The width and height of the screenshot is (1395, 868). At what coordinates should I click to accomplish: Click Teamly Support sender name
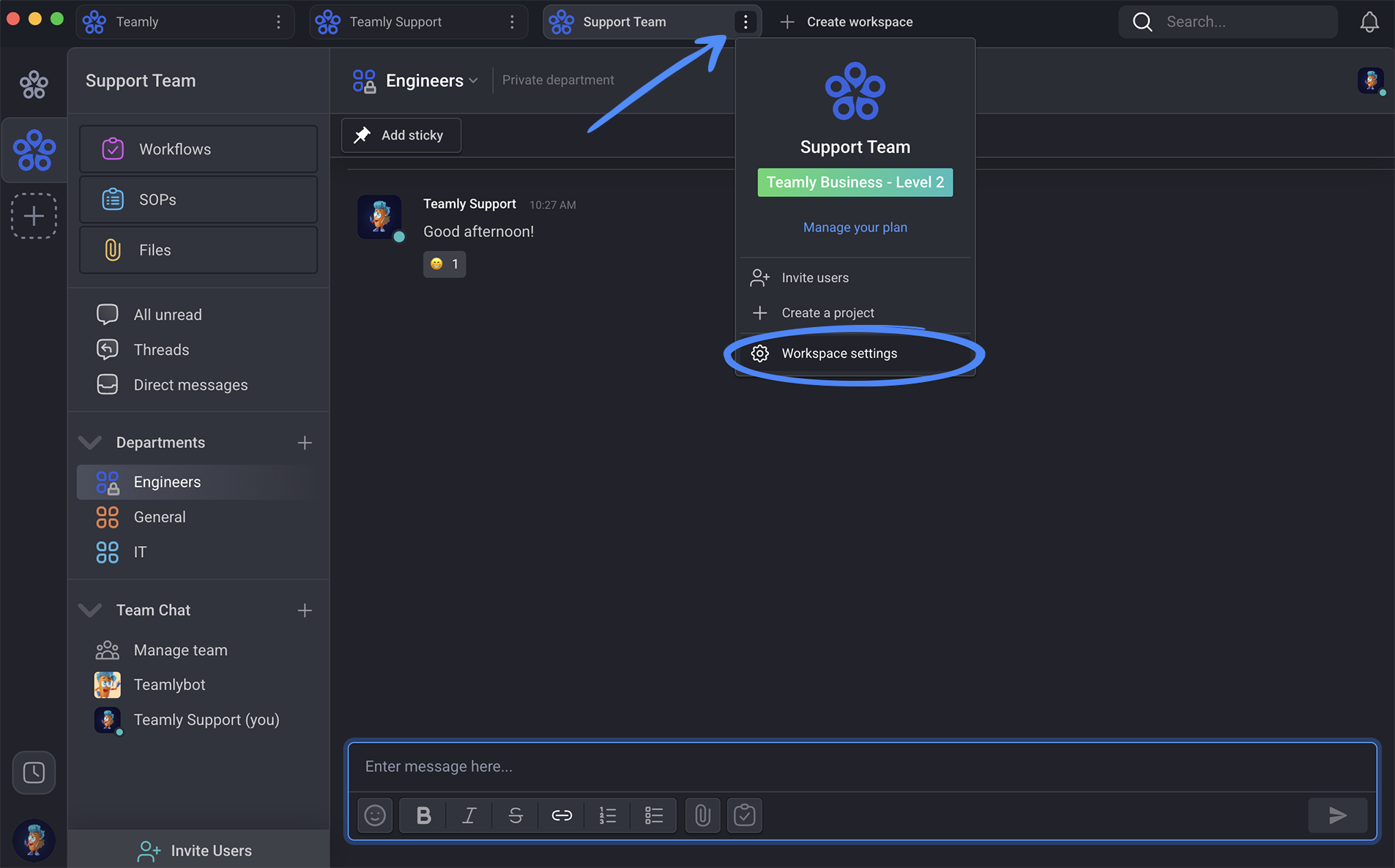[469, 204]
